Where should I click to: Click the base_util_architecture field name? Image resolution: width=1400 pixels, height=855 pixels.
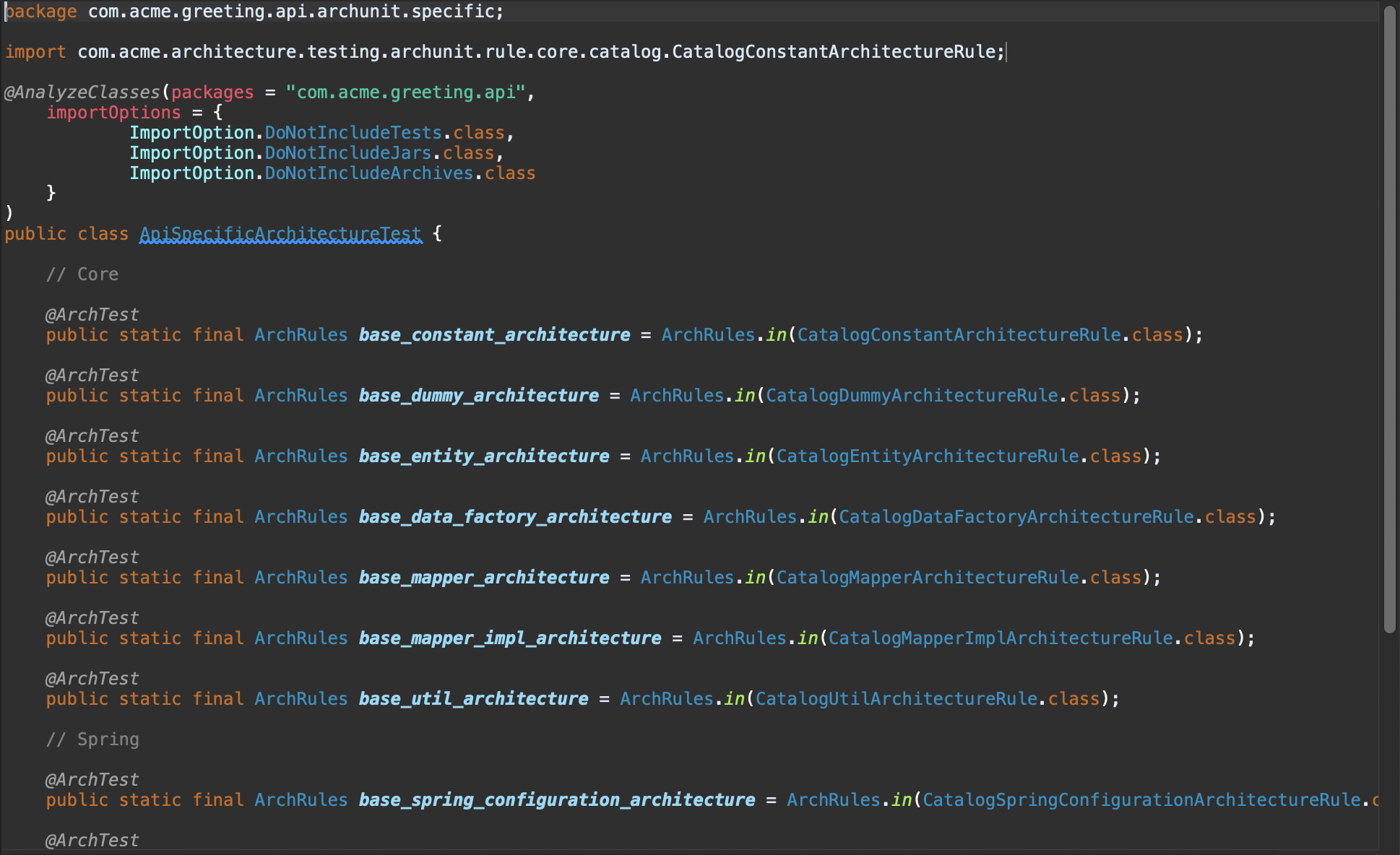pyautogui.click(x=473, y=699)
